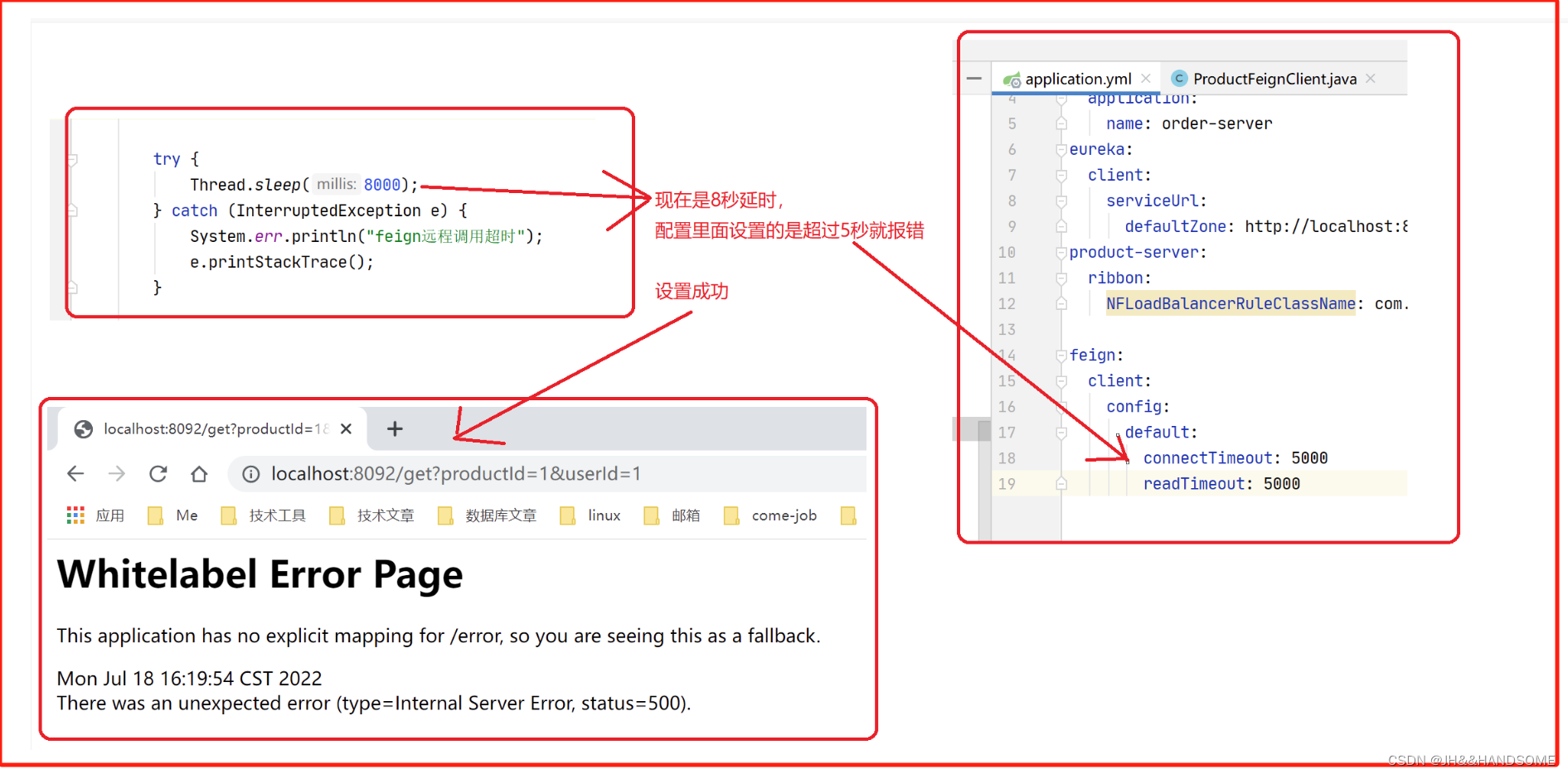Image resolution: width=1568 pixels, height=774 pixels.
Task: Open the come-job bookmark folder
Action: [x=770, y=515]
